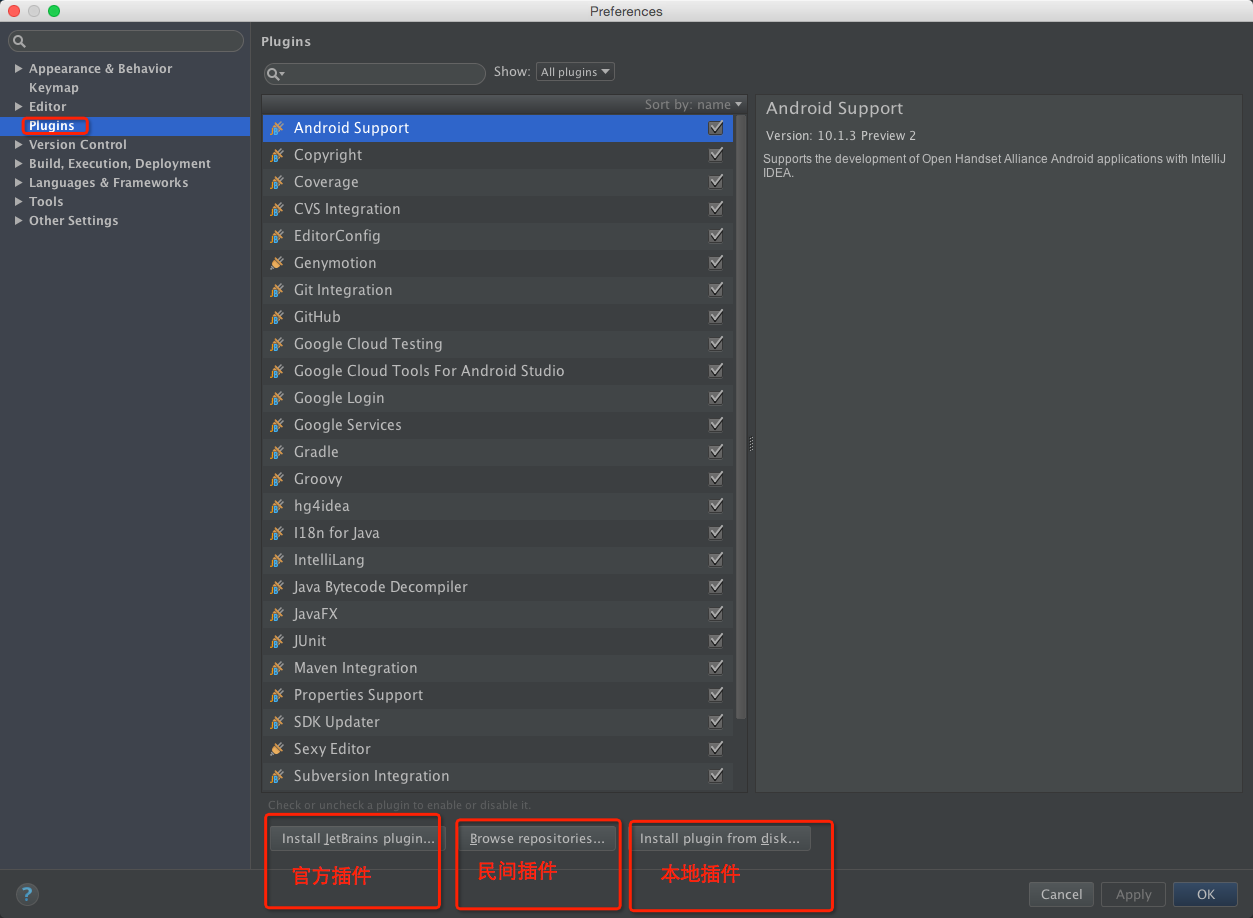Expand the Version Control node

[x=18, y=145]
